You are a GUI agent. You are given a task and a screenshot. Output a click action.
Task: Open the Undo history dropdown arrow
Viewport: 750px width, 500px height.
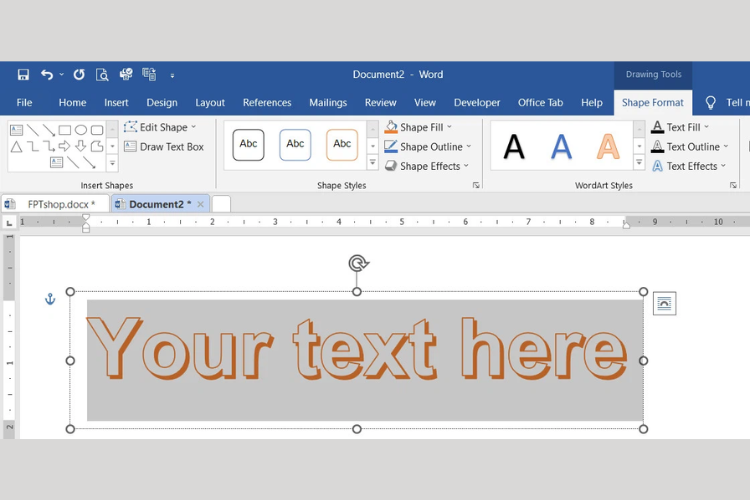pos(62,75)
